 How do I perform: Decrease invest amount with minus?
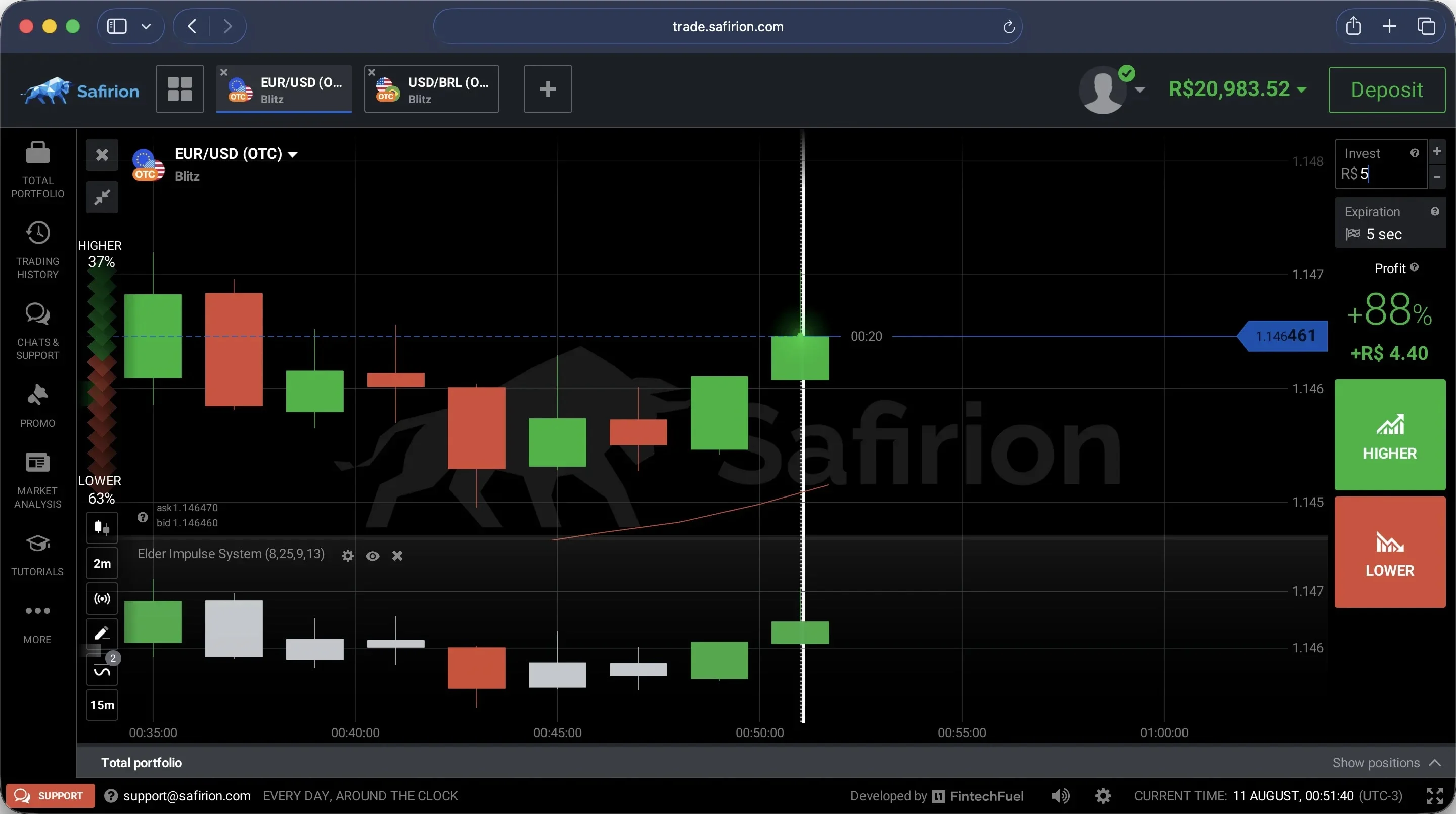point(1437,176)
